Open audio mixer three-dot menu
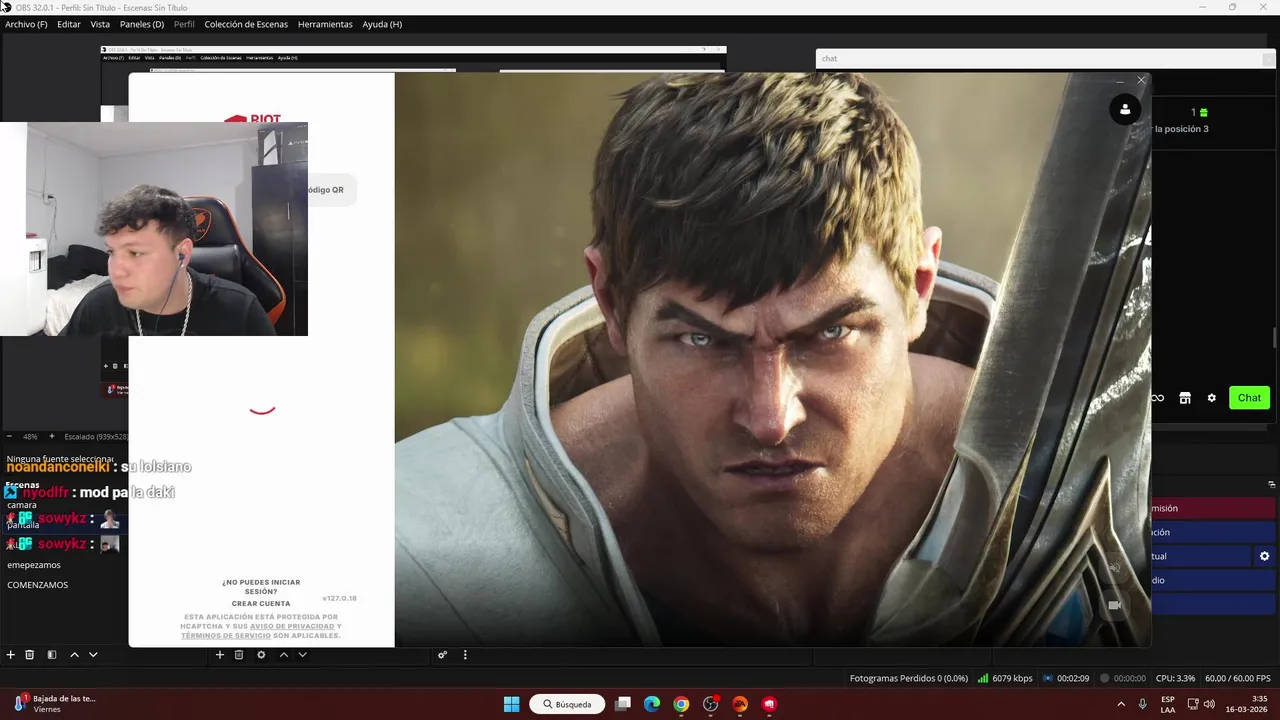Image resolution: width=1280 pixels, height=720 pixels. click(x=465, y=655)
